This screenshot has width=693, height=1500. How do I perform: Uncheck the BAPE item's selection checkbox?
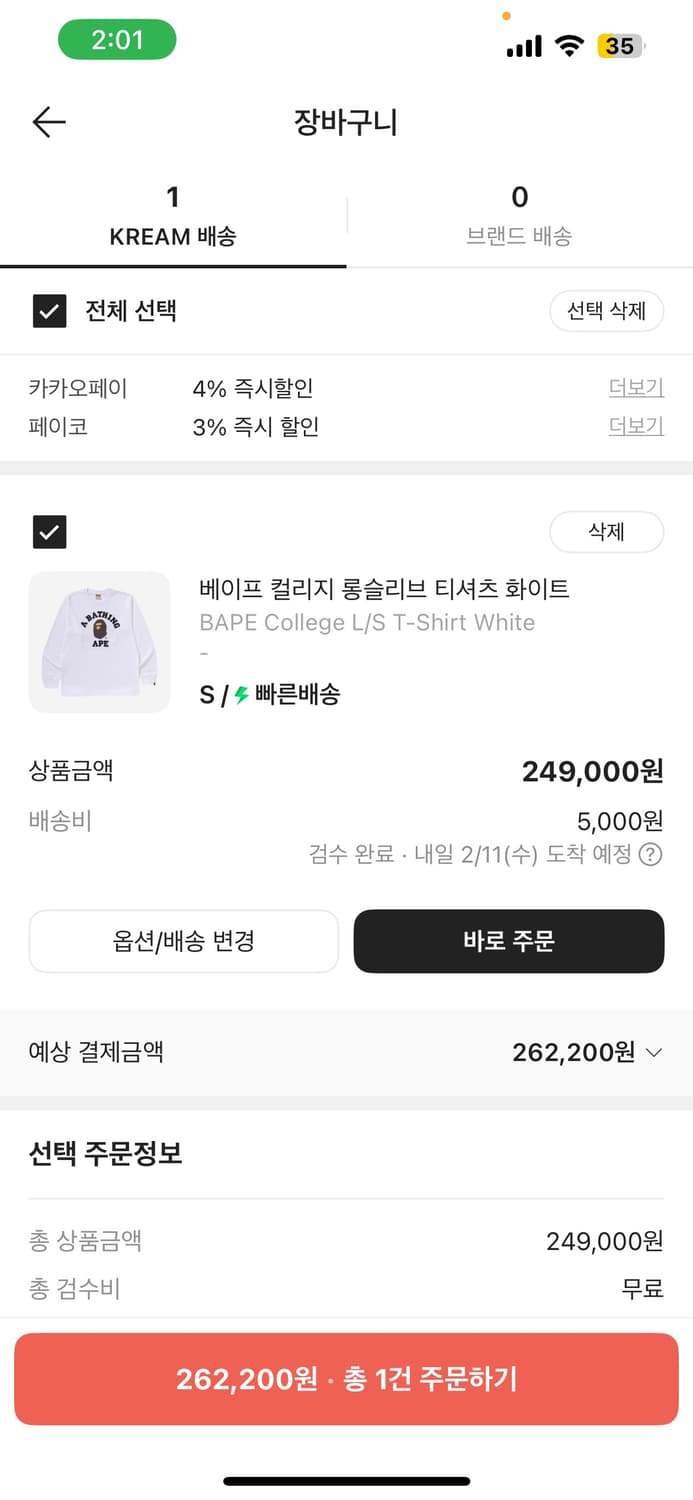pos(49,532)
